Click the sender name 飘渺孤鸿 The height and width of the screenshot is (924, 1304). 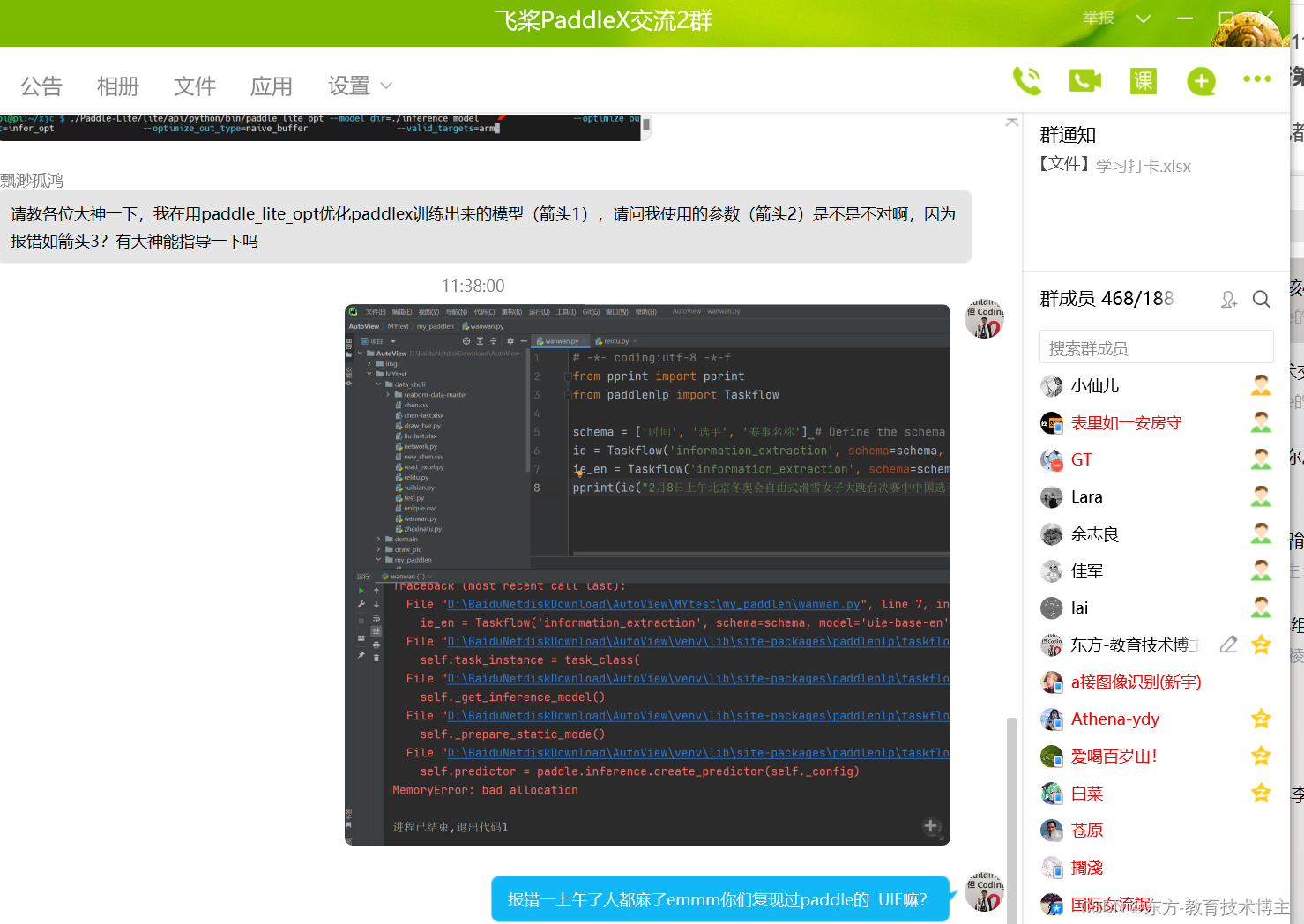point(32,180)
